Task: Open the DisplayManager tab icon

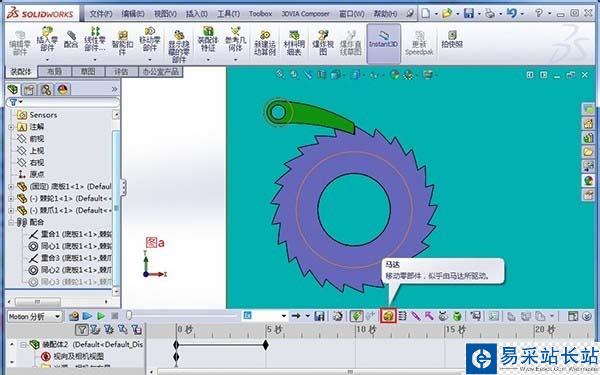Action: click(63, 90)
